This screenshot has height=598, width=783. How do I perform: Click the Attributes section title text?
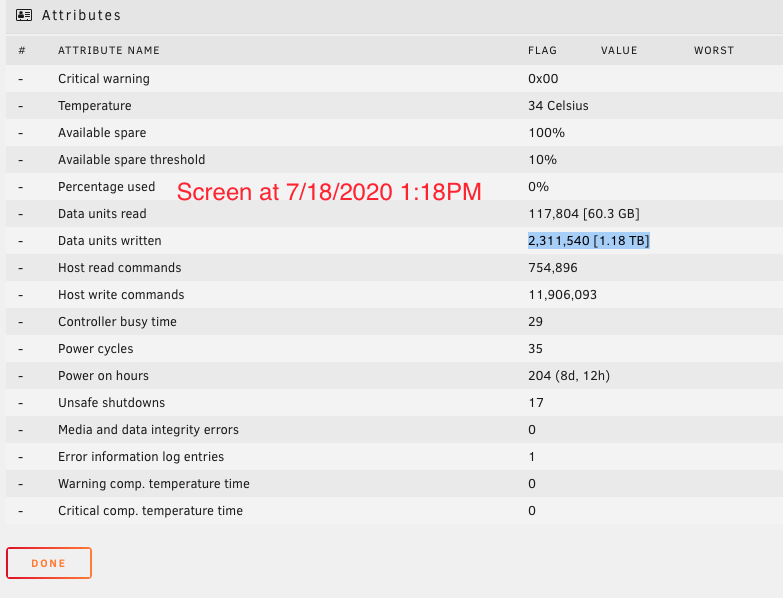tap(81, 15)
